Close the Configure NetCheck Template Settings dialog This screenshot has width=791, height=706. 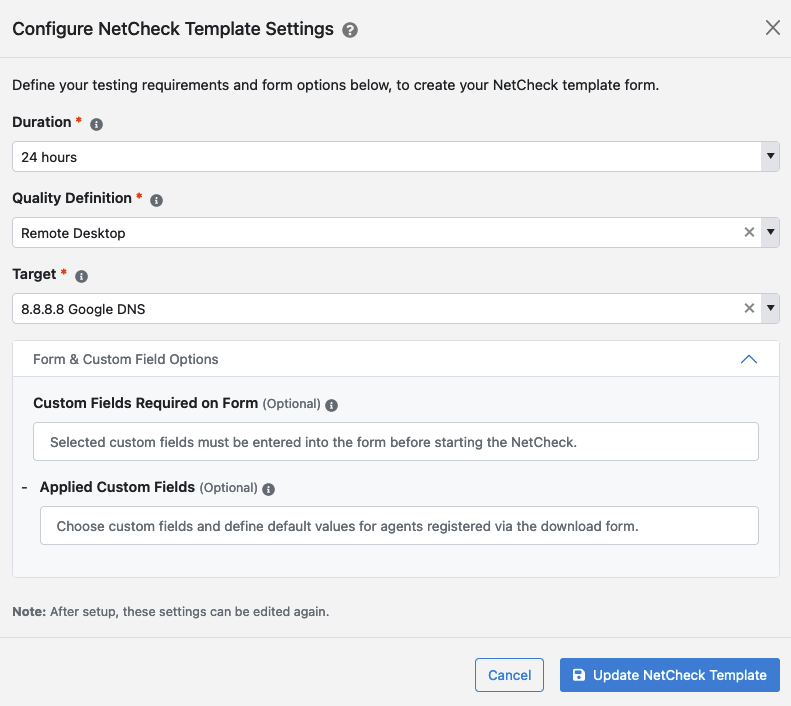point(772,28)
